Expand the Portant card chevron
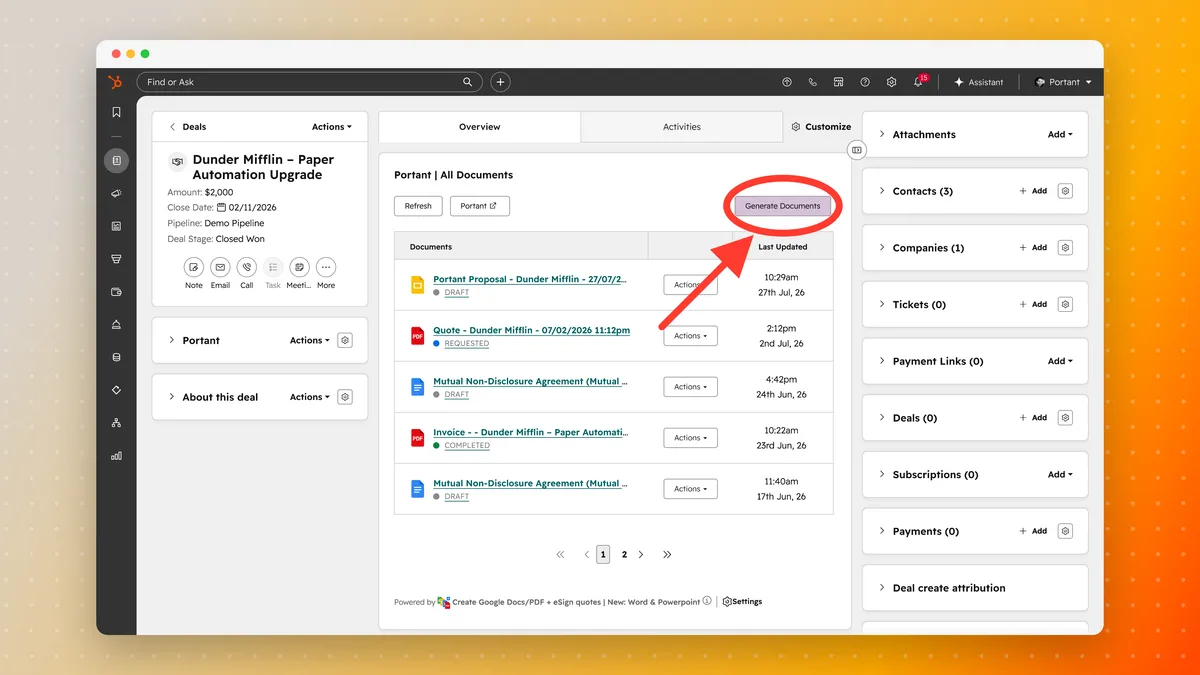 pos(171,340)
